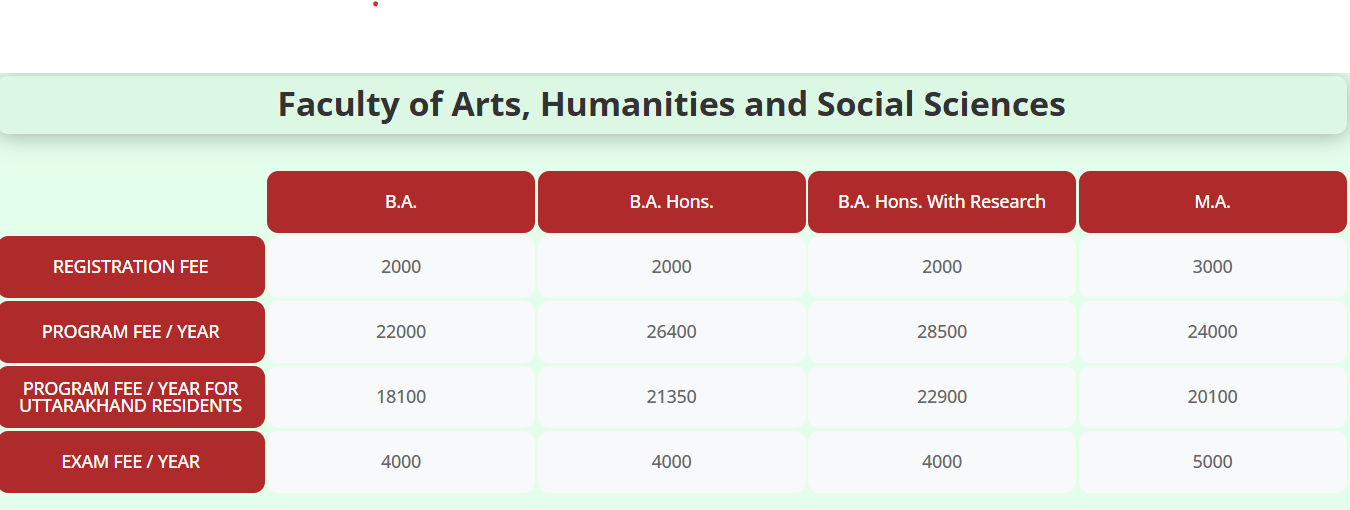The width and height of the screenshot is (1350, 510).
Task: Select the 18100 Uttarakhand fee cell
Action: tap(401, 397)
